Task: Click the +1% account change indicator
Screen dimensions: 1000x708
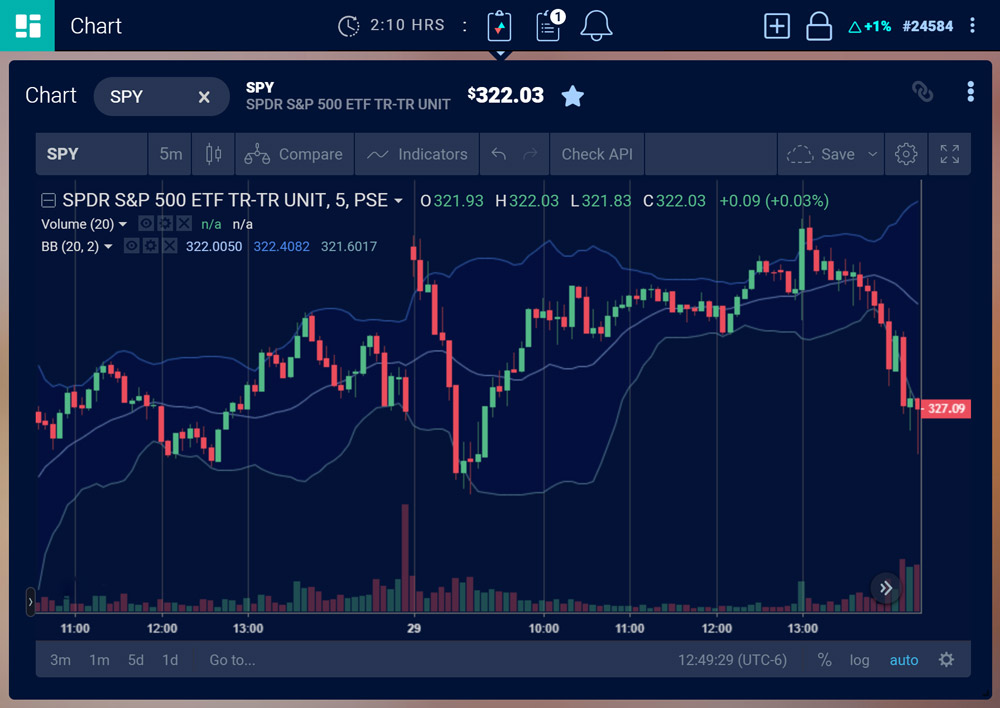Action: pos(869,26)
